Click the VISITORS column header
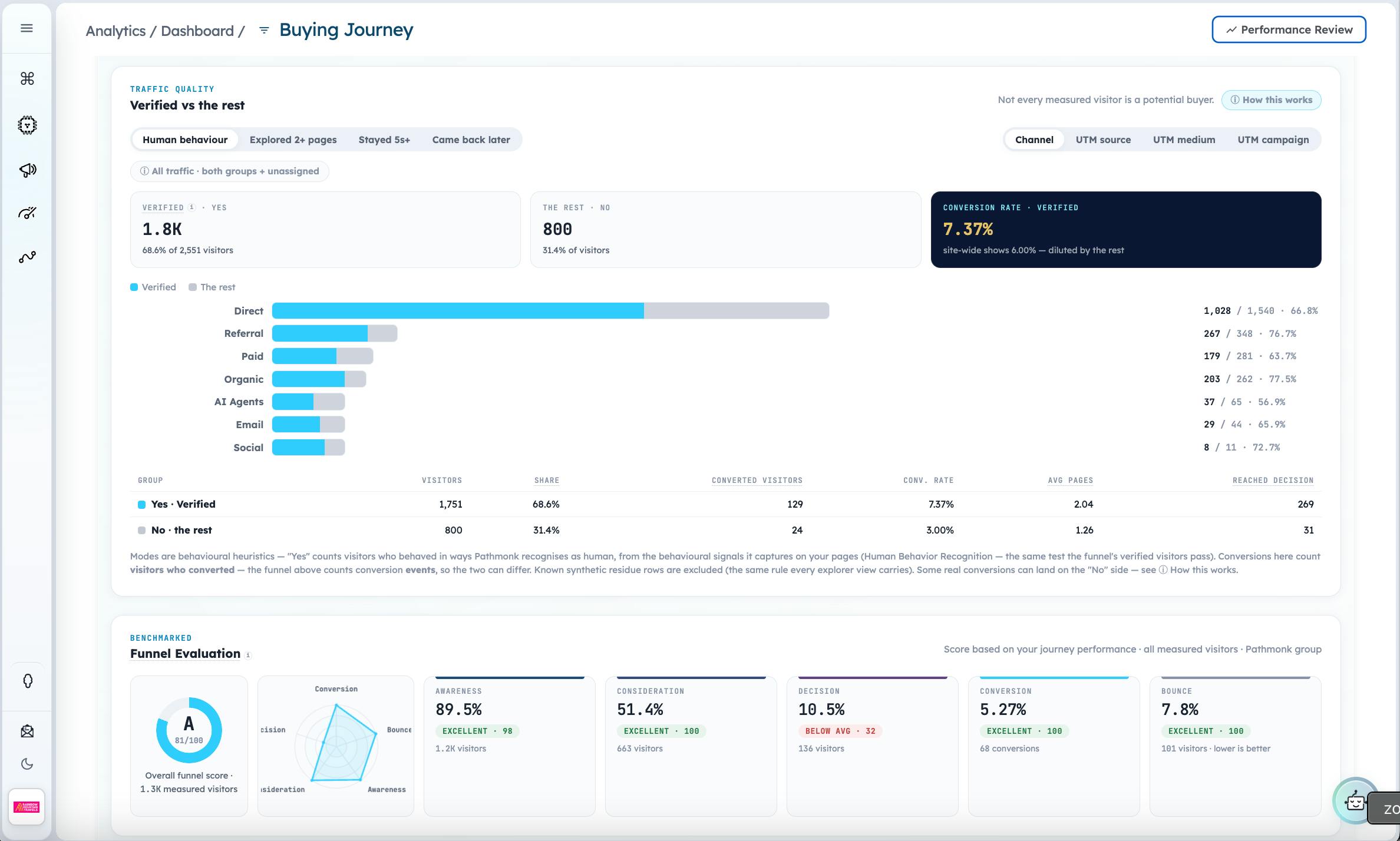Viewport: 1400px width, 841px height. pos(441,481)
